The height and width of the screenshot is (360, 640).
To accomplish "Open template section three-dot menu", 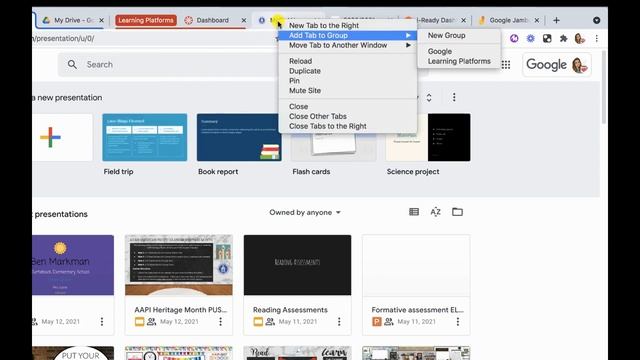I will click(x=454, y=97).
